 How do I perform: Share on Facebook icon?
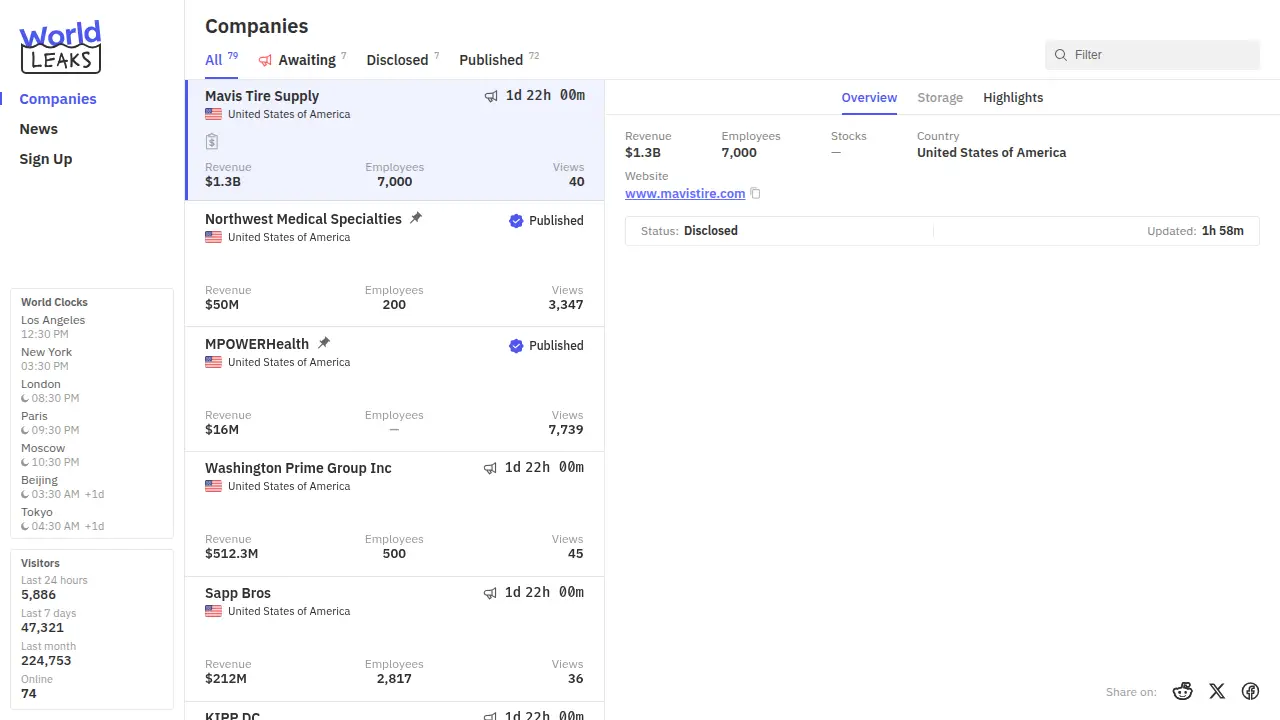coord(1250,691)
